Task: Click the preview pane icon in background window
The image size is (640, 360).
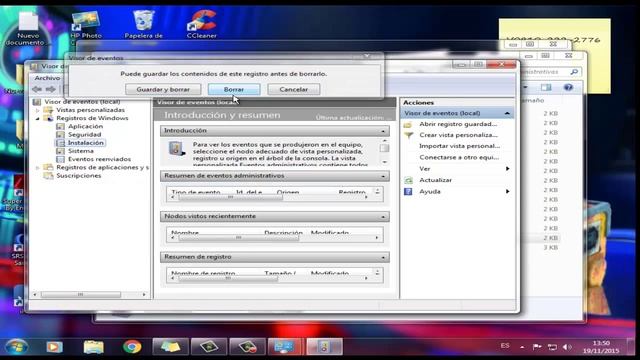Action: 546,87
